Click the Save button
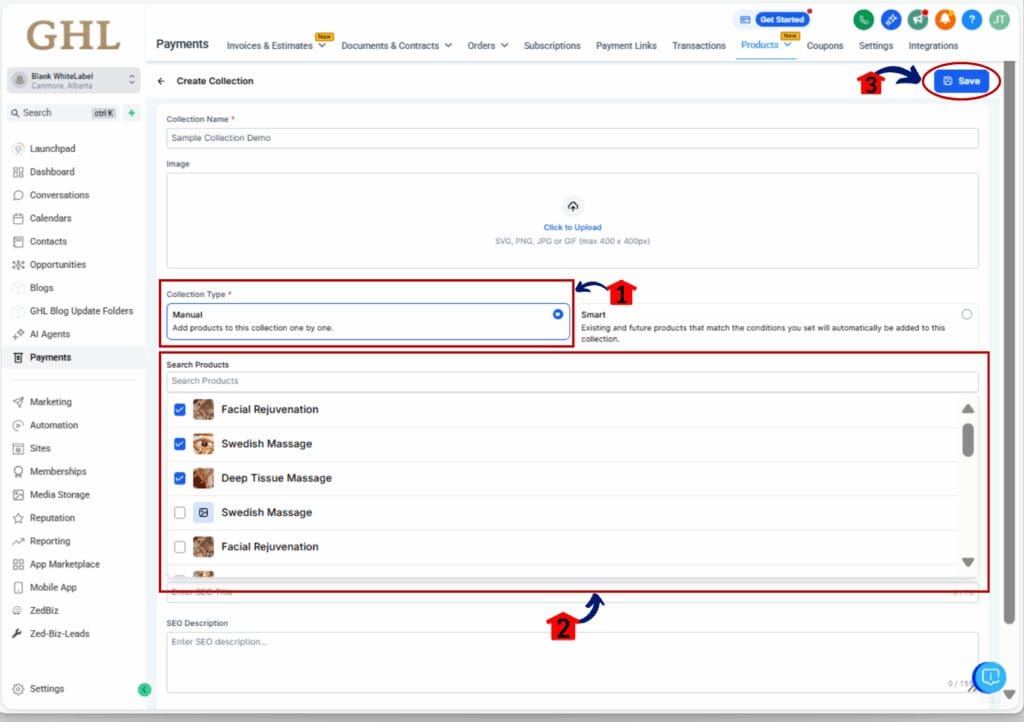1024x722 pixels. [959, 81]
